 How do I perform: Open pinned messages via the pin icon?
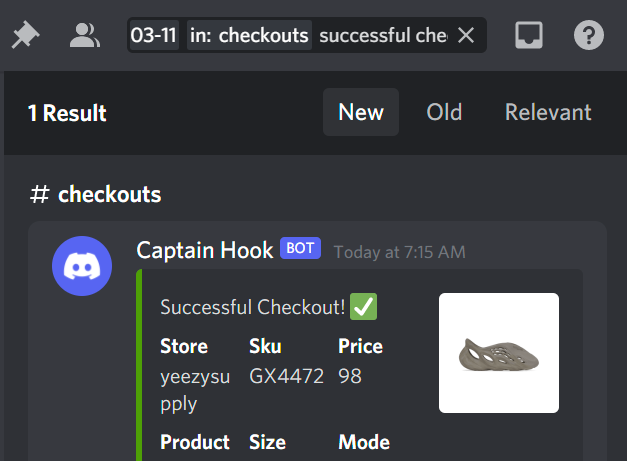(26, 35)
